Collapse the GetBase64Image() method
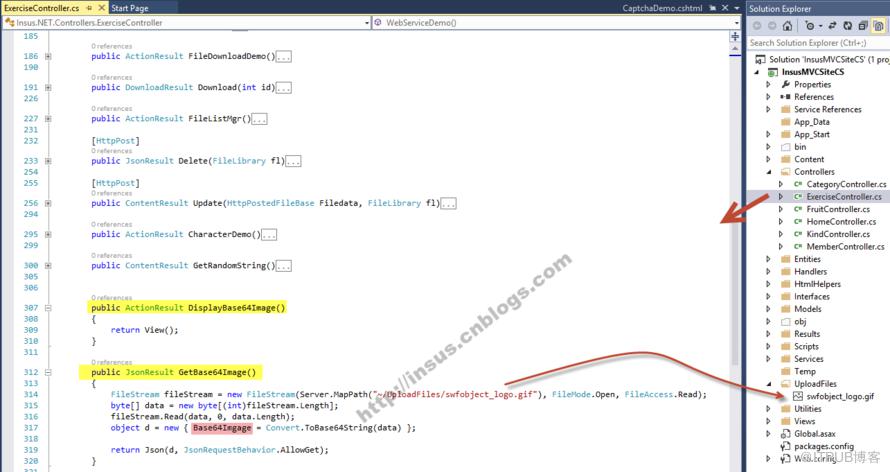Viewport: 890px width, 472px height. pyautogui.click(x=48, y=373)
